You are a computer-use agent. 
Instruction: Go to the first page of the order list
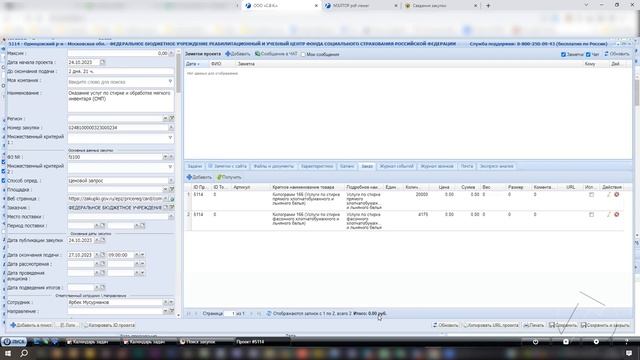(x=189, y=313)
